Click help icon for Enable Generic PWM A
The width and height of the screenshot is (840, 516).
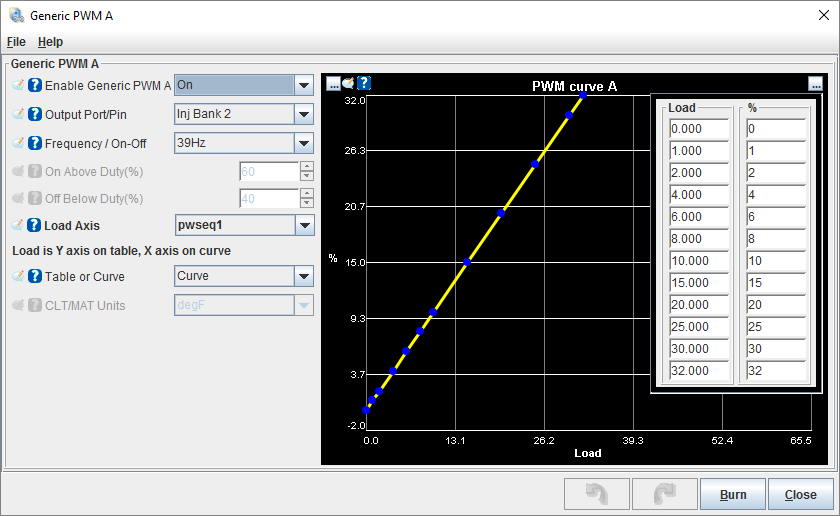pos(35,86)
